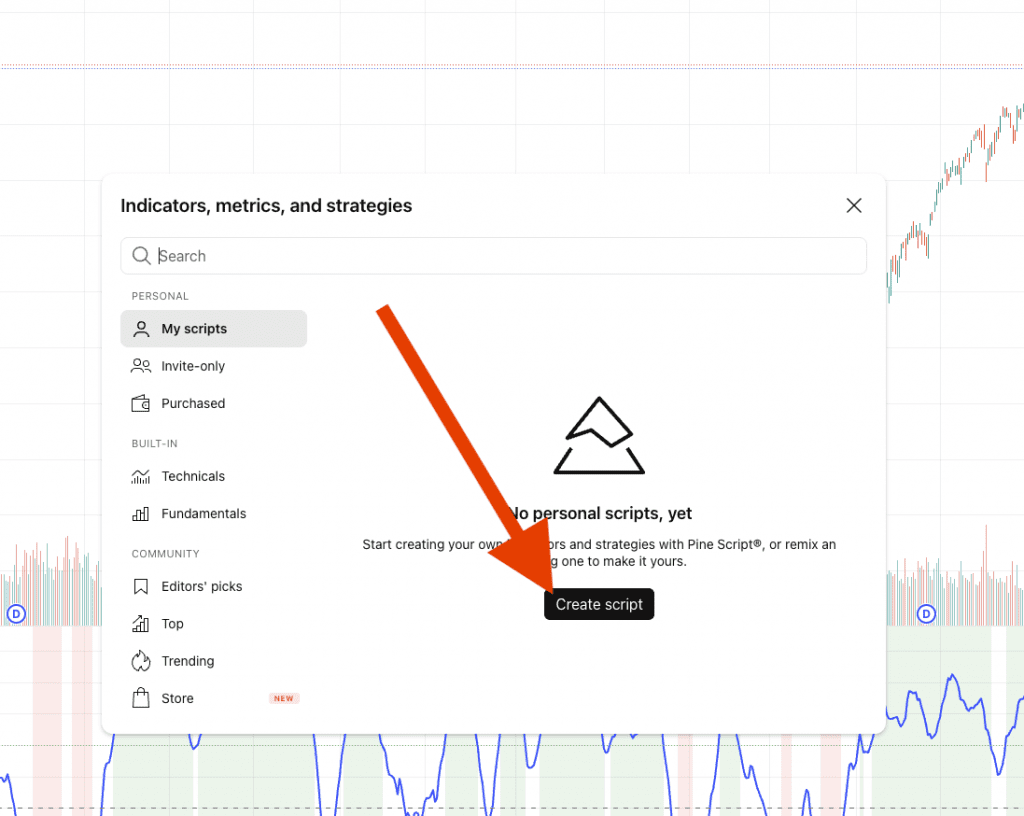This screenshot has width=1024, height=816.
Task: Select the My scripts person icon
Action: point(141,328)
